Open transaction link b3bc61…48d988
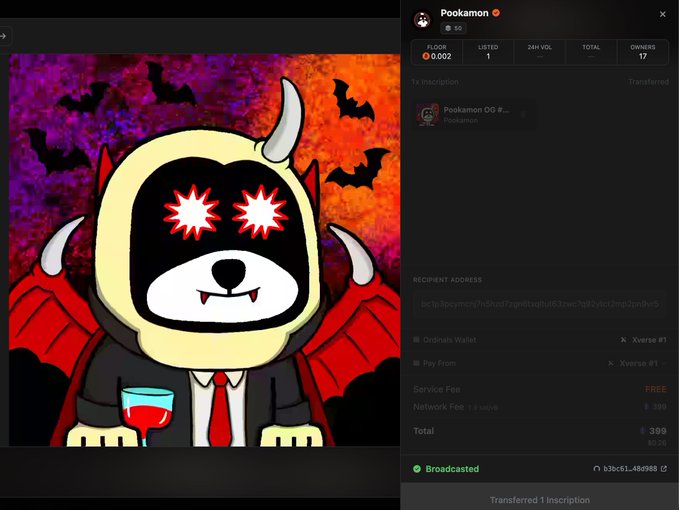 (x=630, y=469)
